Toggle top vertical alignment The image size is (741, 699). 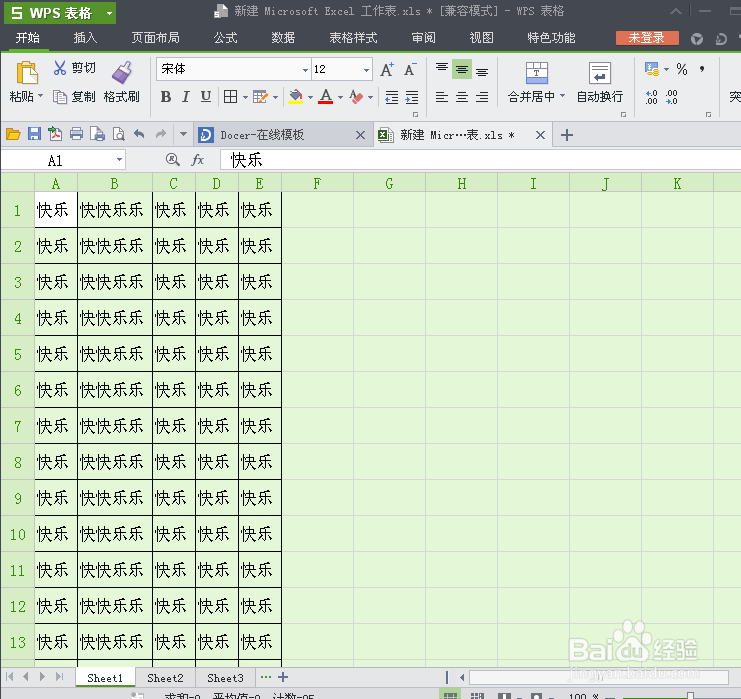click(442, 69)
